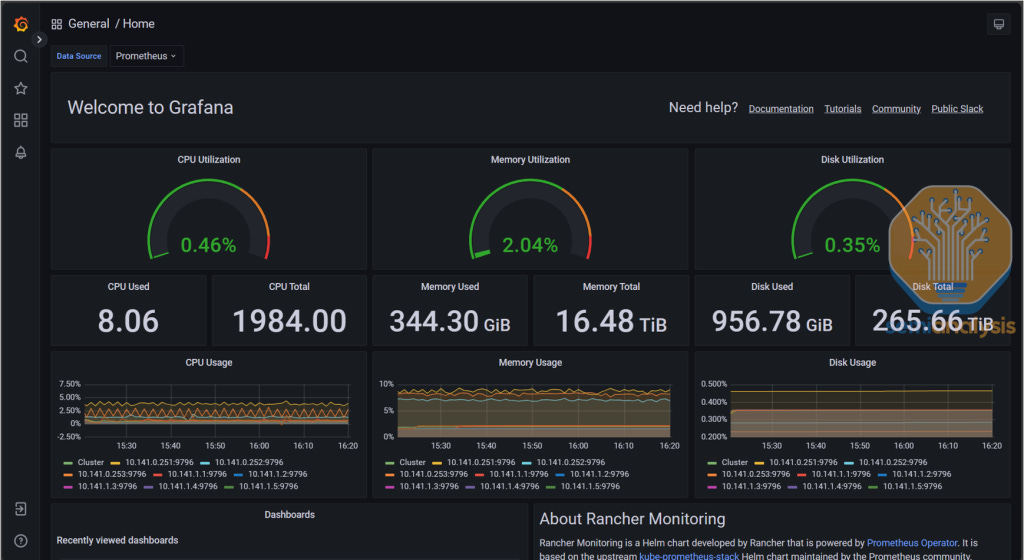
Task: Toggle 10.141.1.2:9796 series in Memory Usage legend
Action: [600, 474]
